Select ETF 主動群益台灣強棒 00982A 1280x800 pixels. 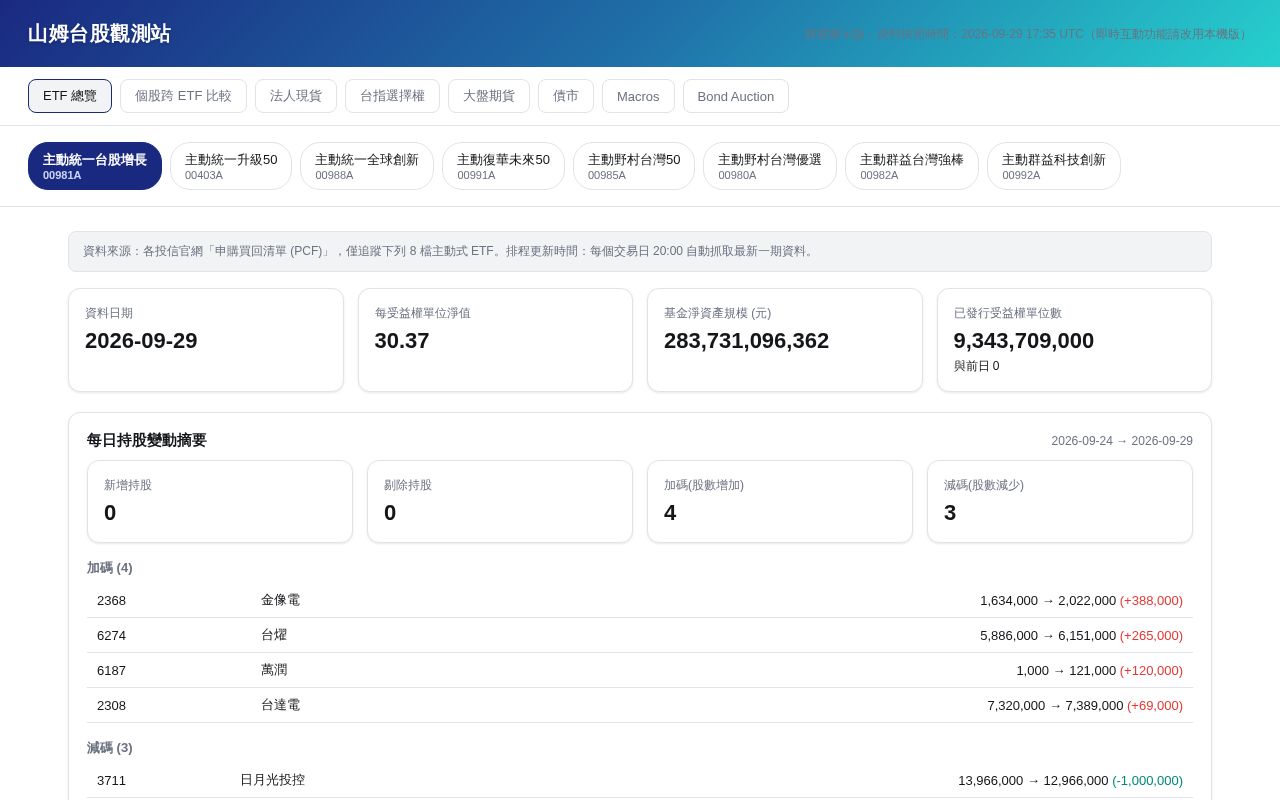click(x=912, y=166)
